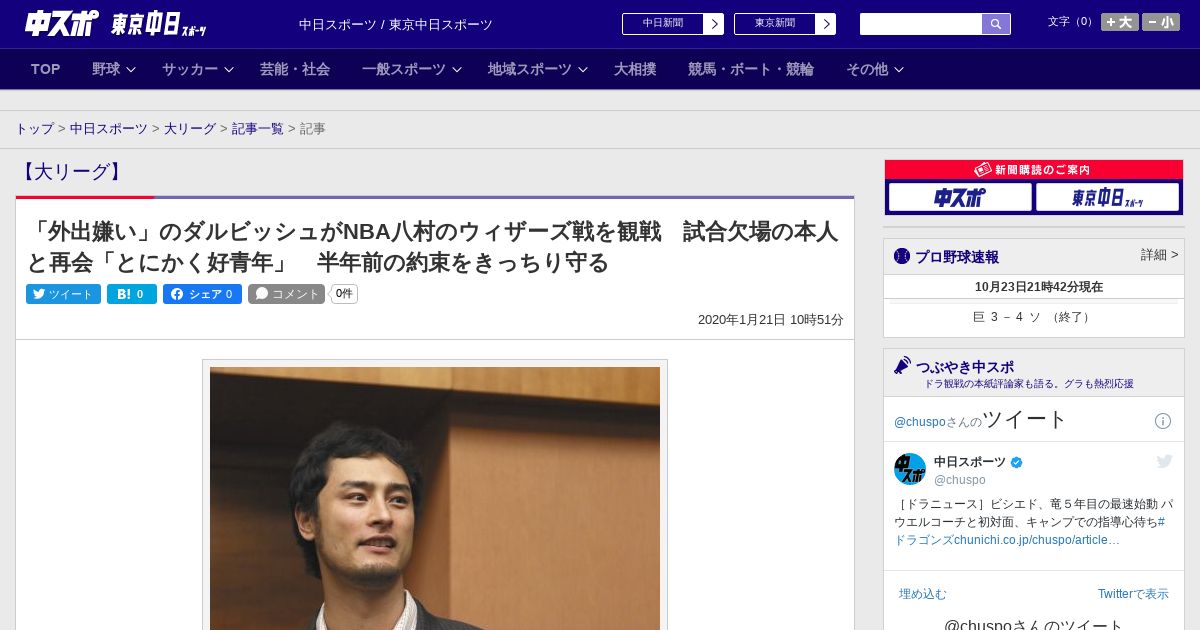1200x630 pixels.
Task: Focus the header search input field
Action: coord(921,24)
